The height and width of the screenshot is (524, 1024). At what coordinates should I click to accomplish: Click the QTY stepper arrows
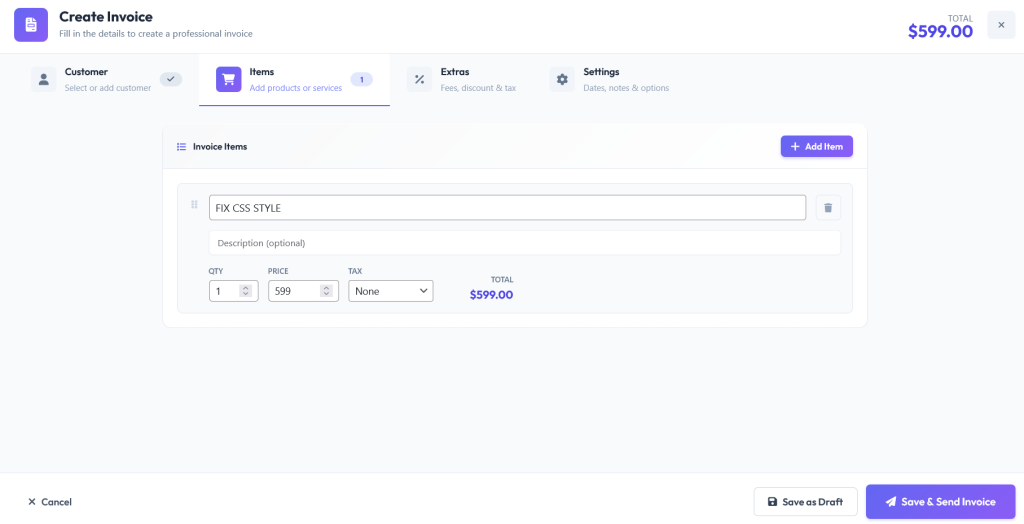coord(246,291)
